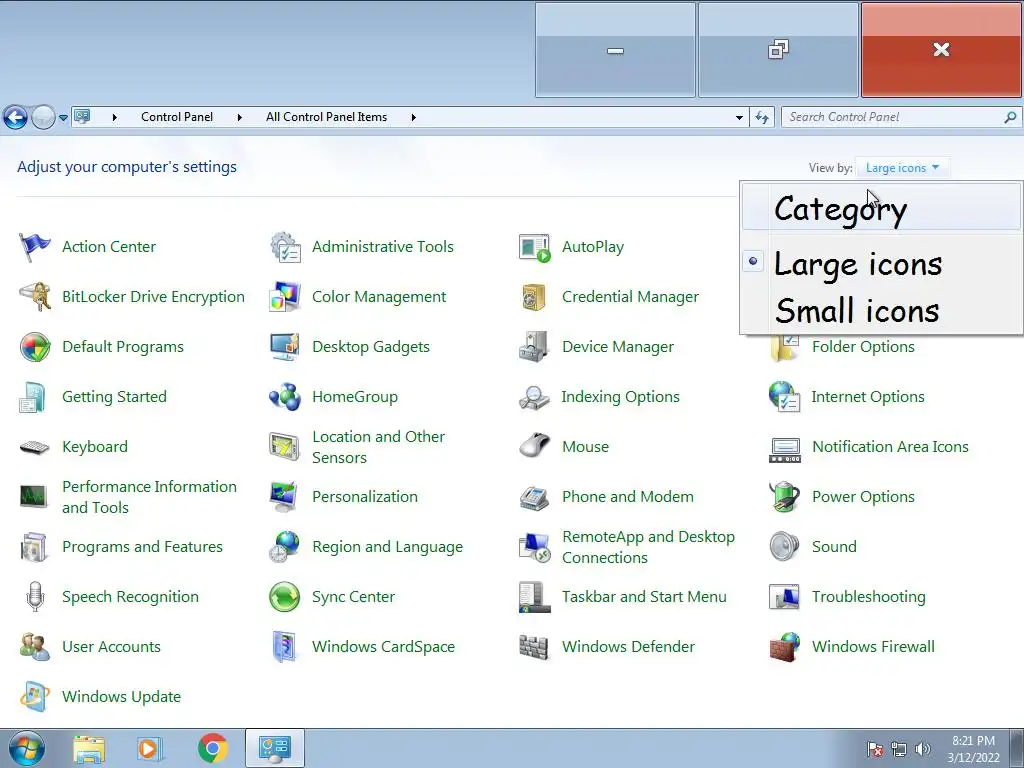This screenshot has width=1024, height=768.
Task: Expand arrow after Control Panel breadcrumb
Action: [x=239, y=118]
